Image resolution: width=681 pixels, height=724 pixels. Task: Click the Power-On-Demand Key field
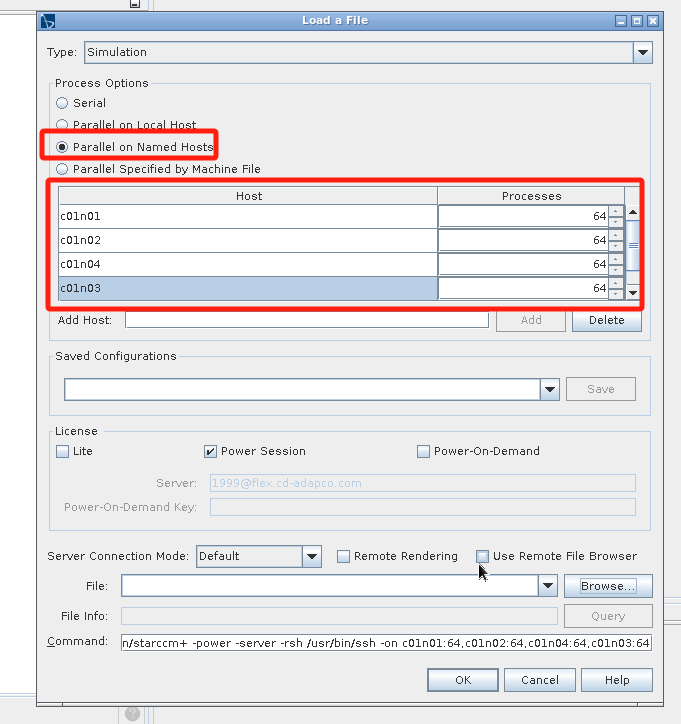click(x=422, y=507)
